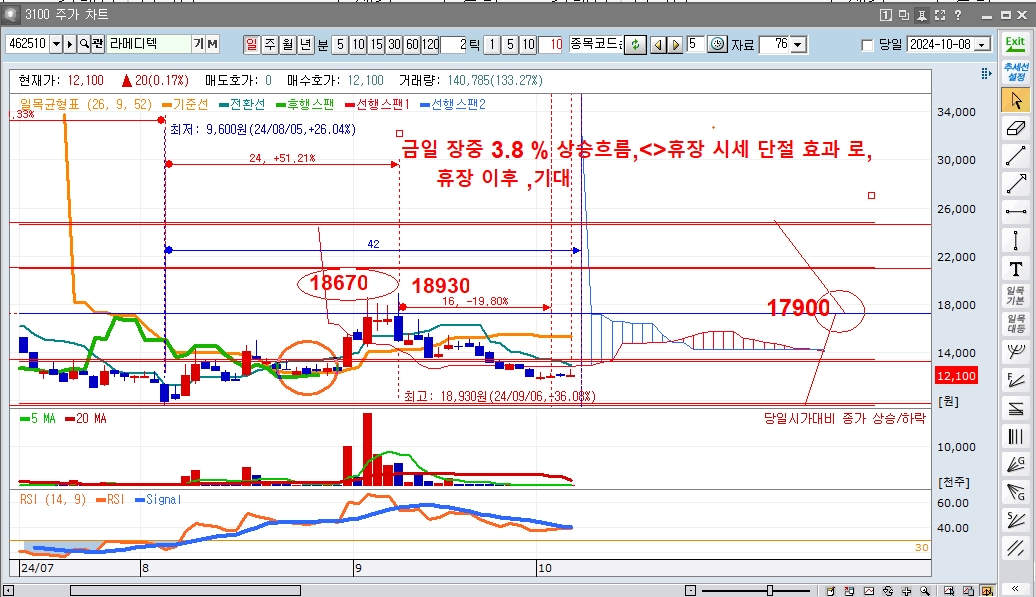The height and width of the screenshot is (597, 1036).
Task: Click the stock search magnifier icon
Action: point(84,44)
